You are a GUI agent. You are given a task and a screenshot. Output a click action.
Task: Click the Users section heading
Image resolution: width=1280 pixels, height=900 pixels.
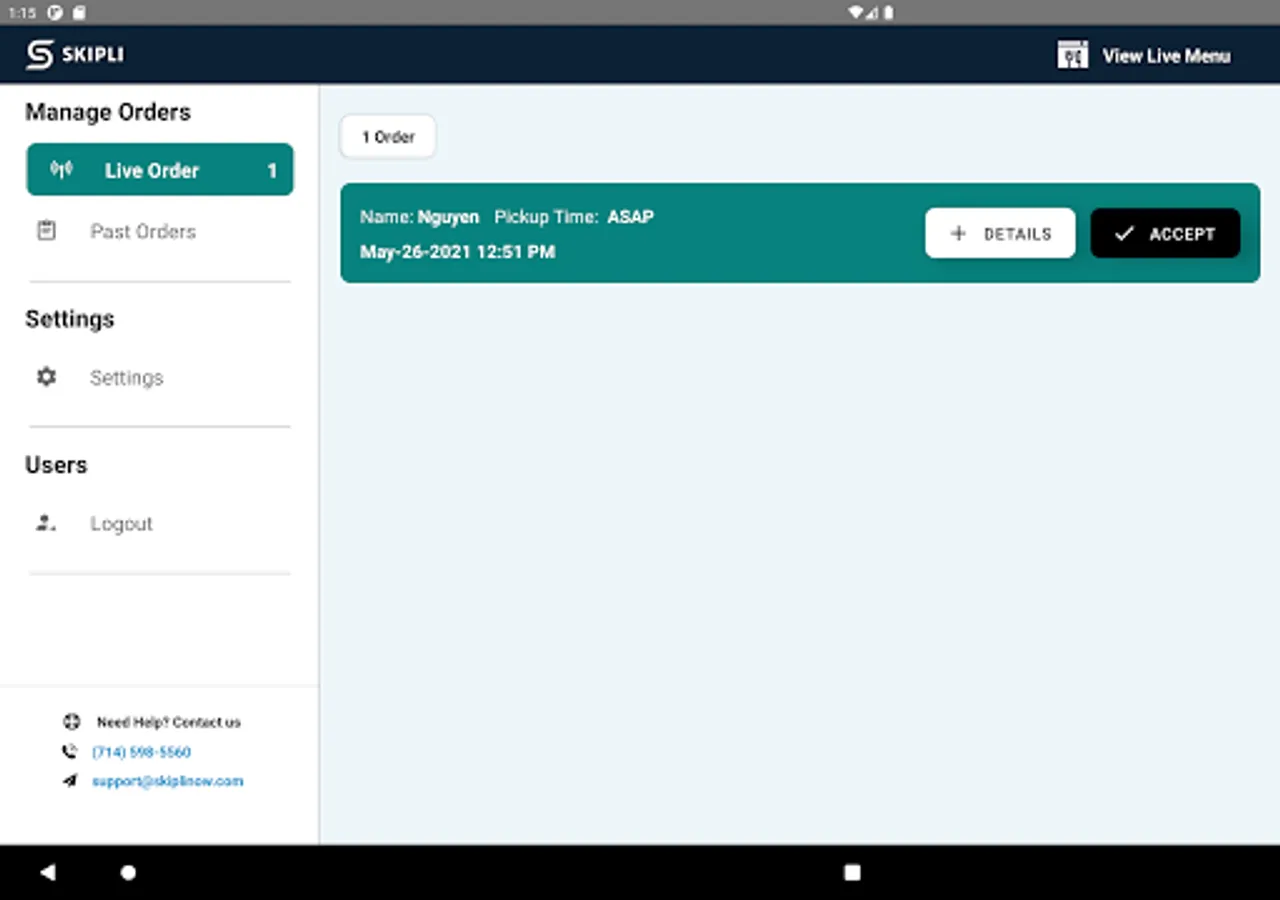coord(56,465)
